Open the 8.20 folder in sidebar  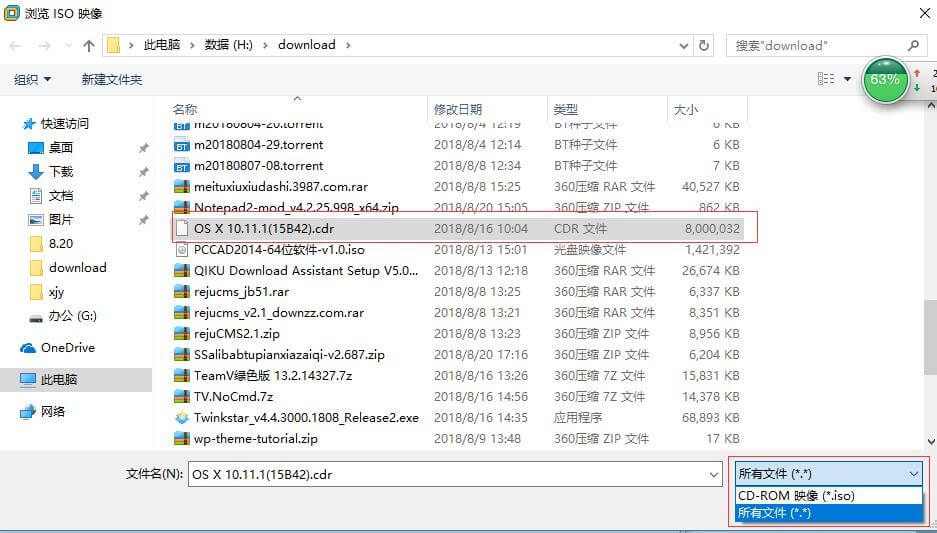(x=61, y=244)
